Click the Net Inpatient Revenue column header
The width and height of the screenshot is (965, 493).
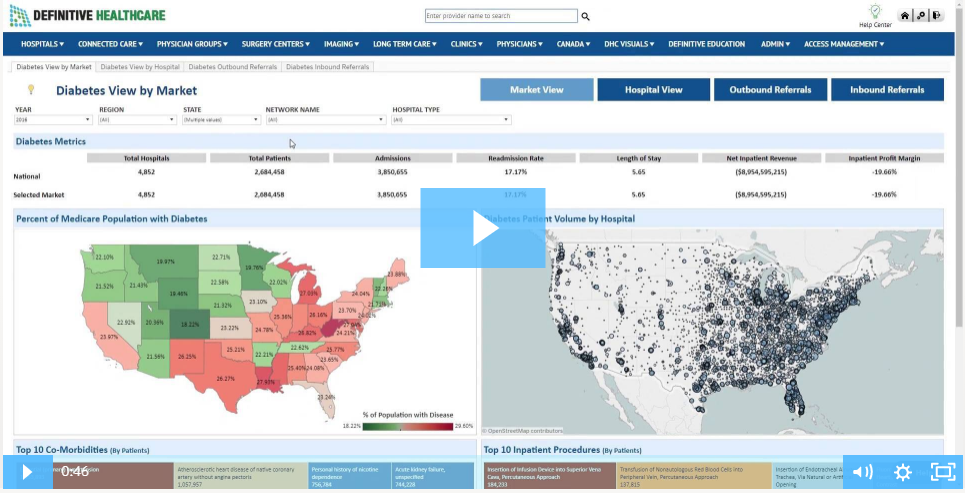tap(761, 158)
